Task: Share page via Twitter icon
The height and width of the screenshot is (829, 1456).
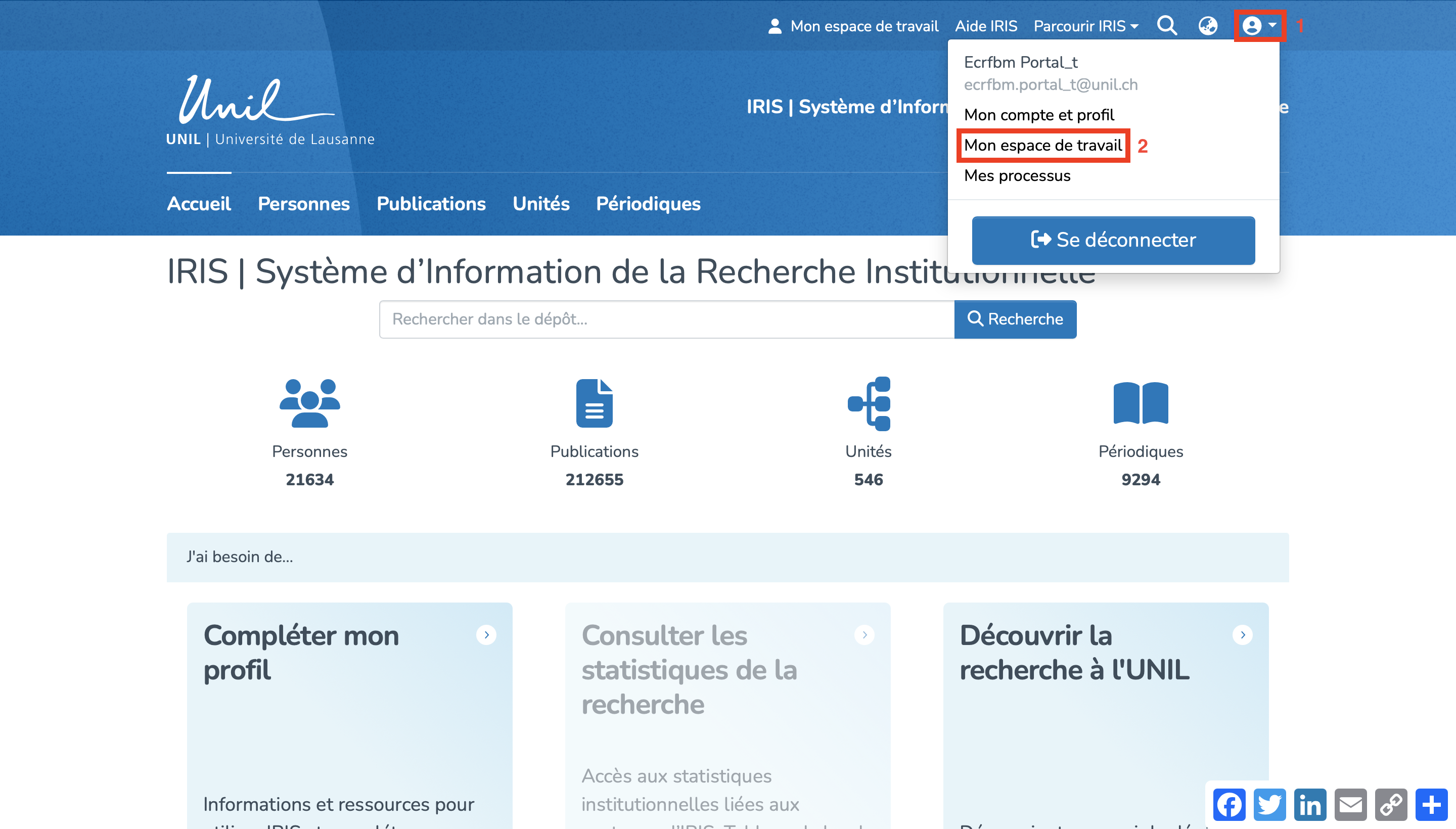Action: coord(1269,805)
